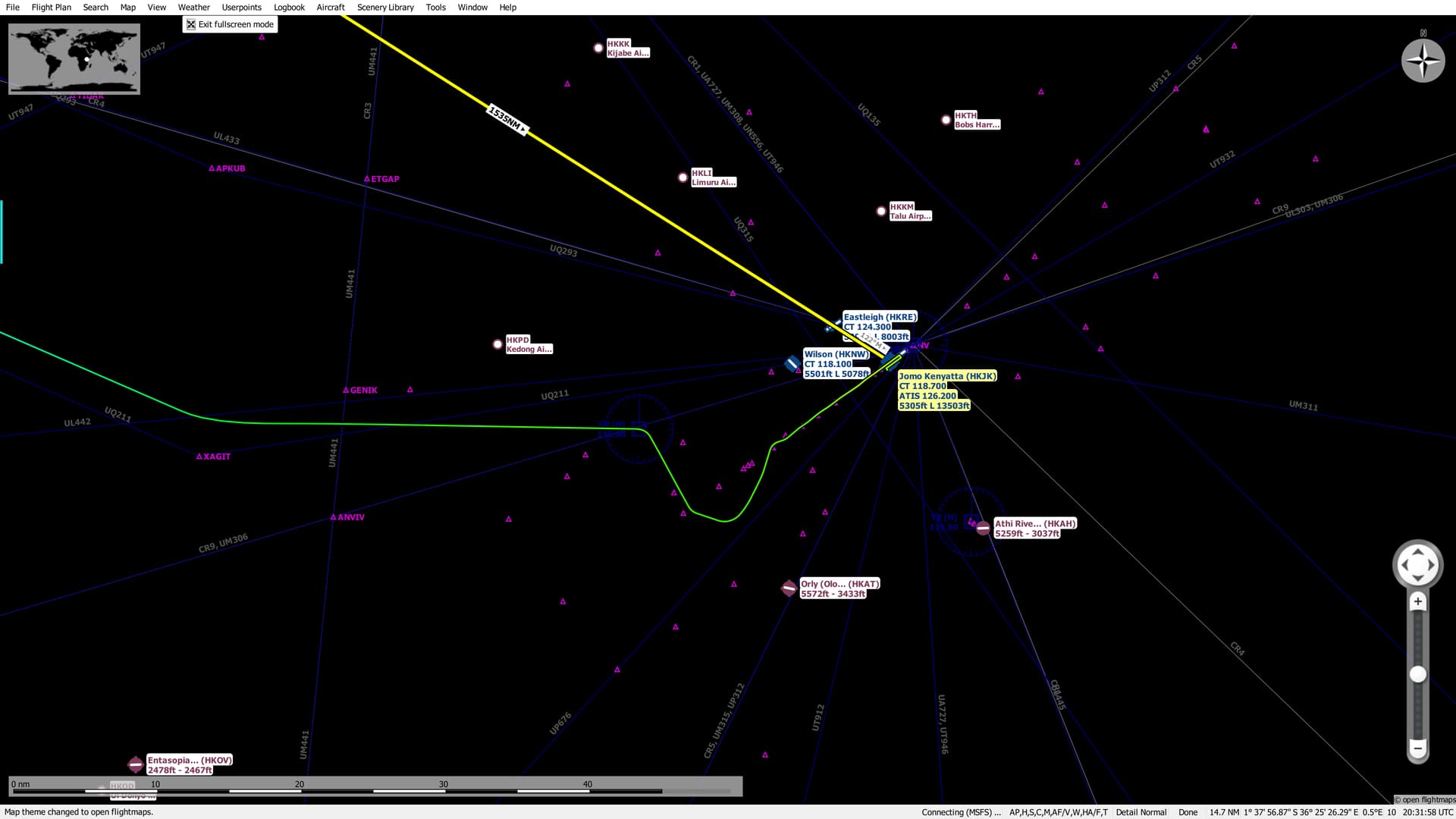Open the Userpoints menu
The height and width of the screenshot is (819, 1456).
241,8
